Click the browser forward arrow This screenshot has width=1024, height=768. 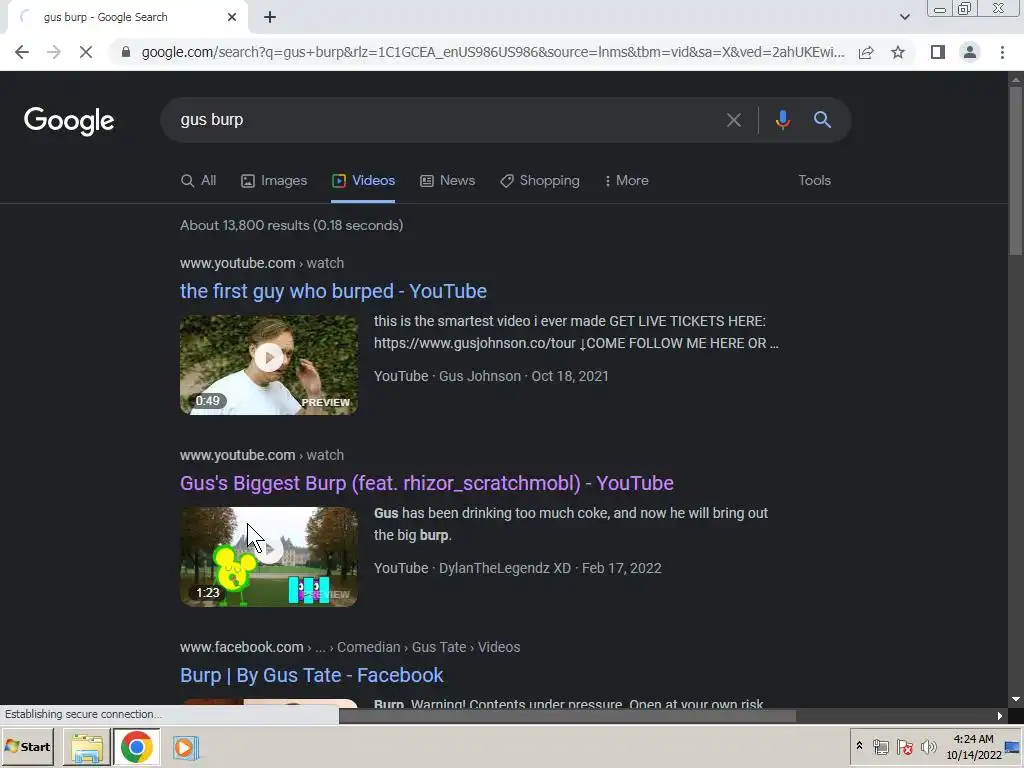click(x=54, y=52)
